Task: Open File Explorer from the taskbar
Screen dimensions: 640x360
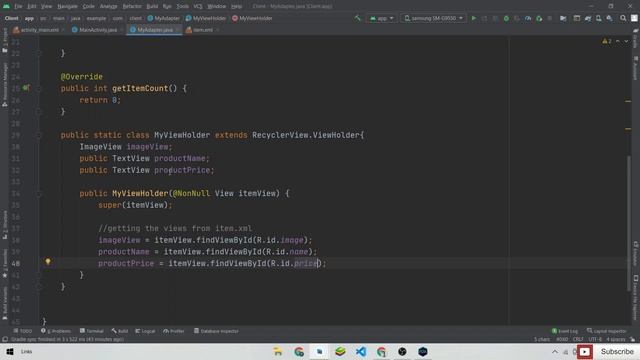Action: click(278, 351)
